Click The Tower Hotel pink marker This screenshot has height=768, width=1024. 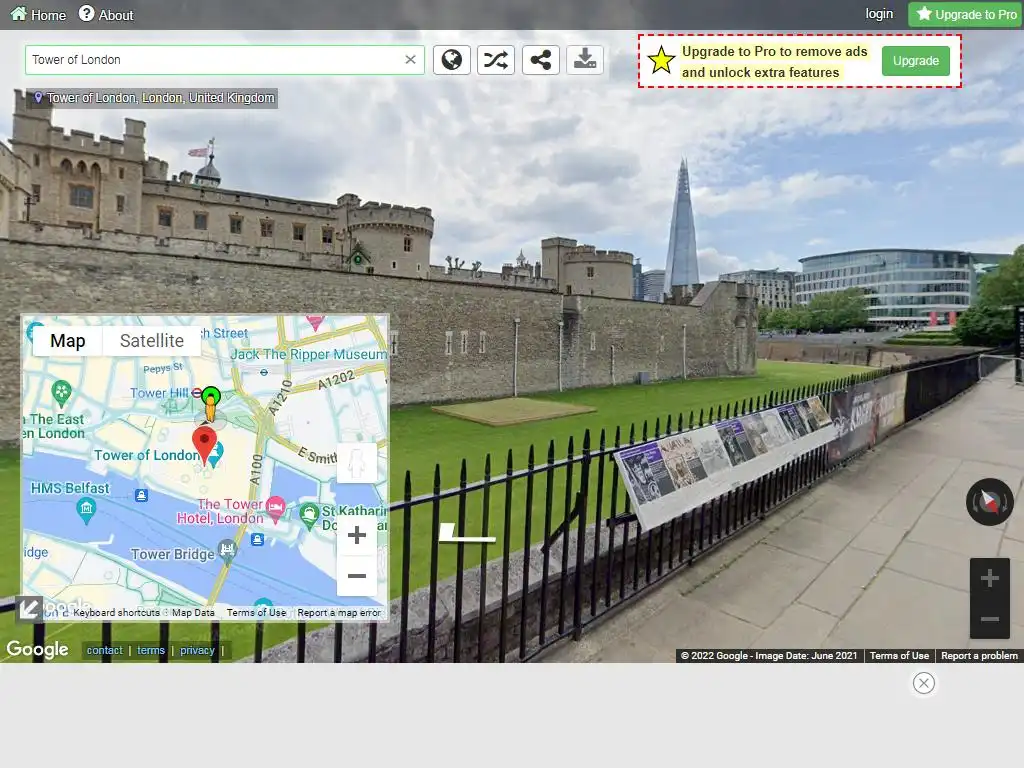(x=276, y=509)
